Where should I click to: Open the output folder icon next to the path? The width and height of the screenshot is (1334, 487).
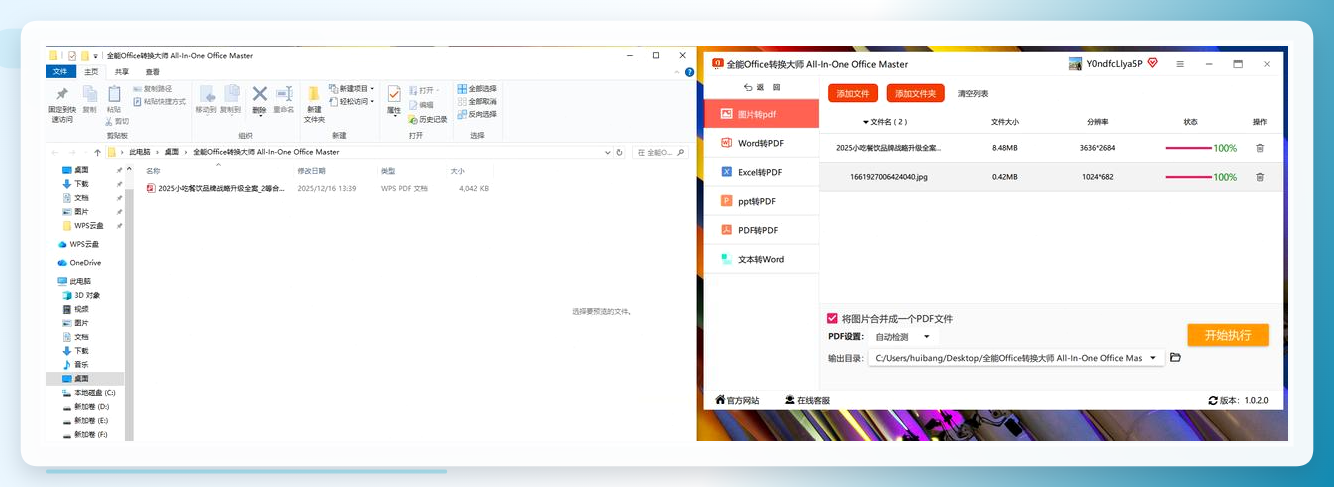point(1175,358)
